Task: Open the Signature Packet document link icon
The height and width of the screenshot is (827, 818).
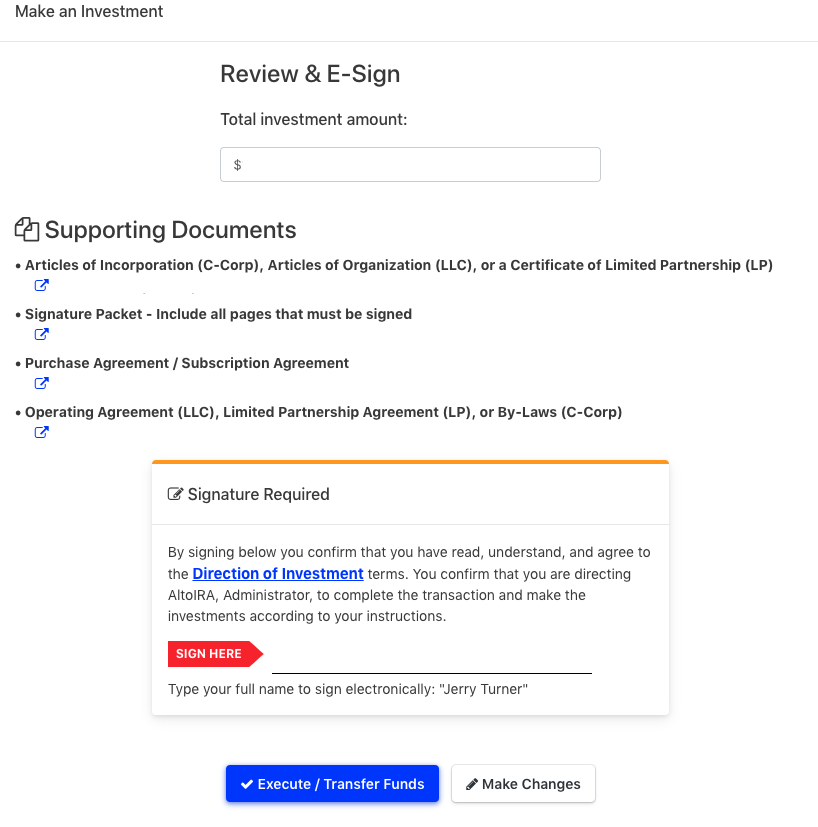Action: tap(42, 334)
